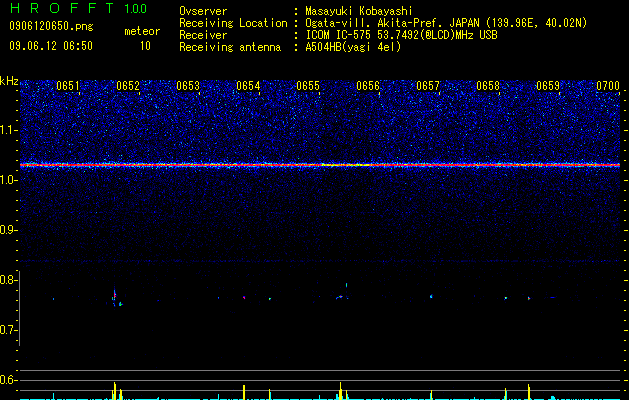Click the 0658 time marker
The height and width of the screenshot is (400, 629).
point(488,86)
